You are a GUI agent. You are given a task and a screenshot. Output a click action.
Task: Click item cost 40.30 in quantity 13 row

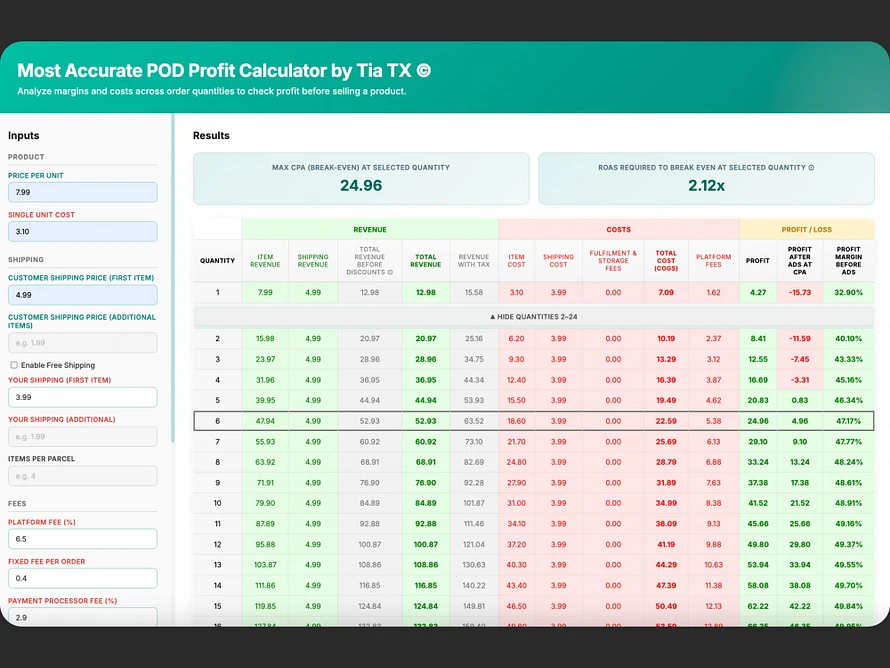tap(516, 565)
